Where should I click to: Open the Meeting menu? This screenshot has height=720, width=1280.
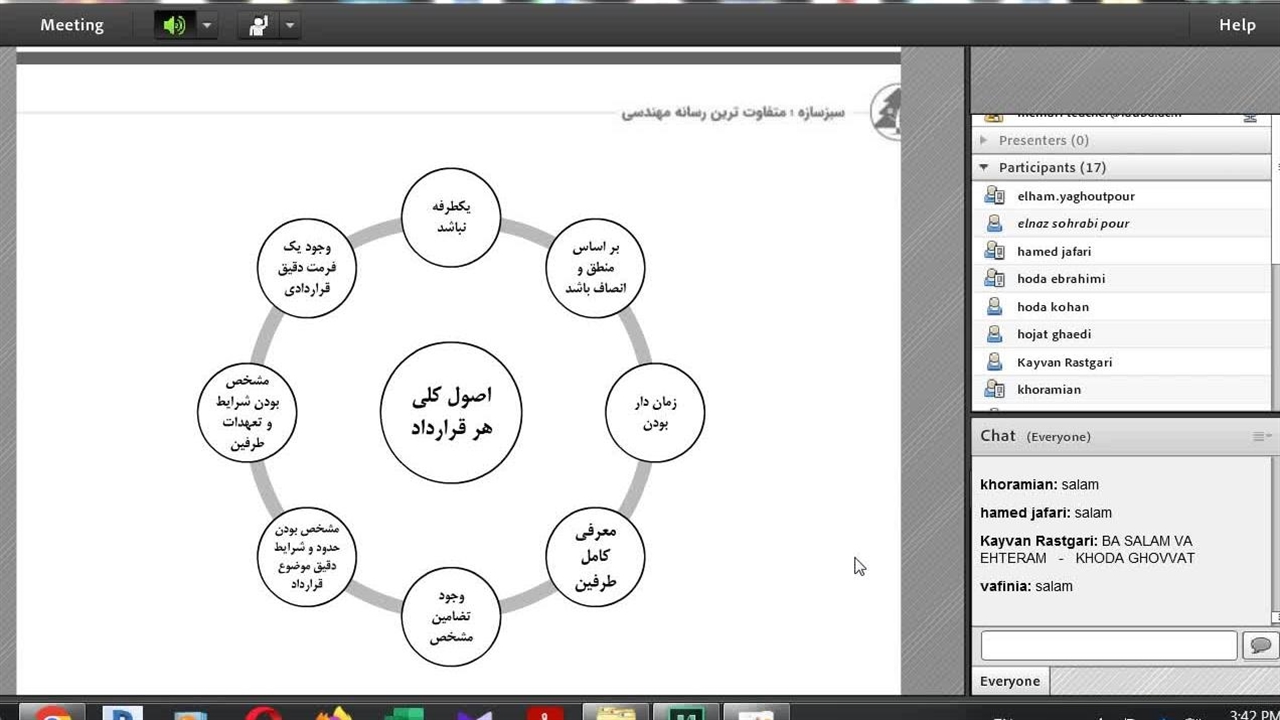[x=72, y=25]
